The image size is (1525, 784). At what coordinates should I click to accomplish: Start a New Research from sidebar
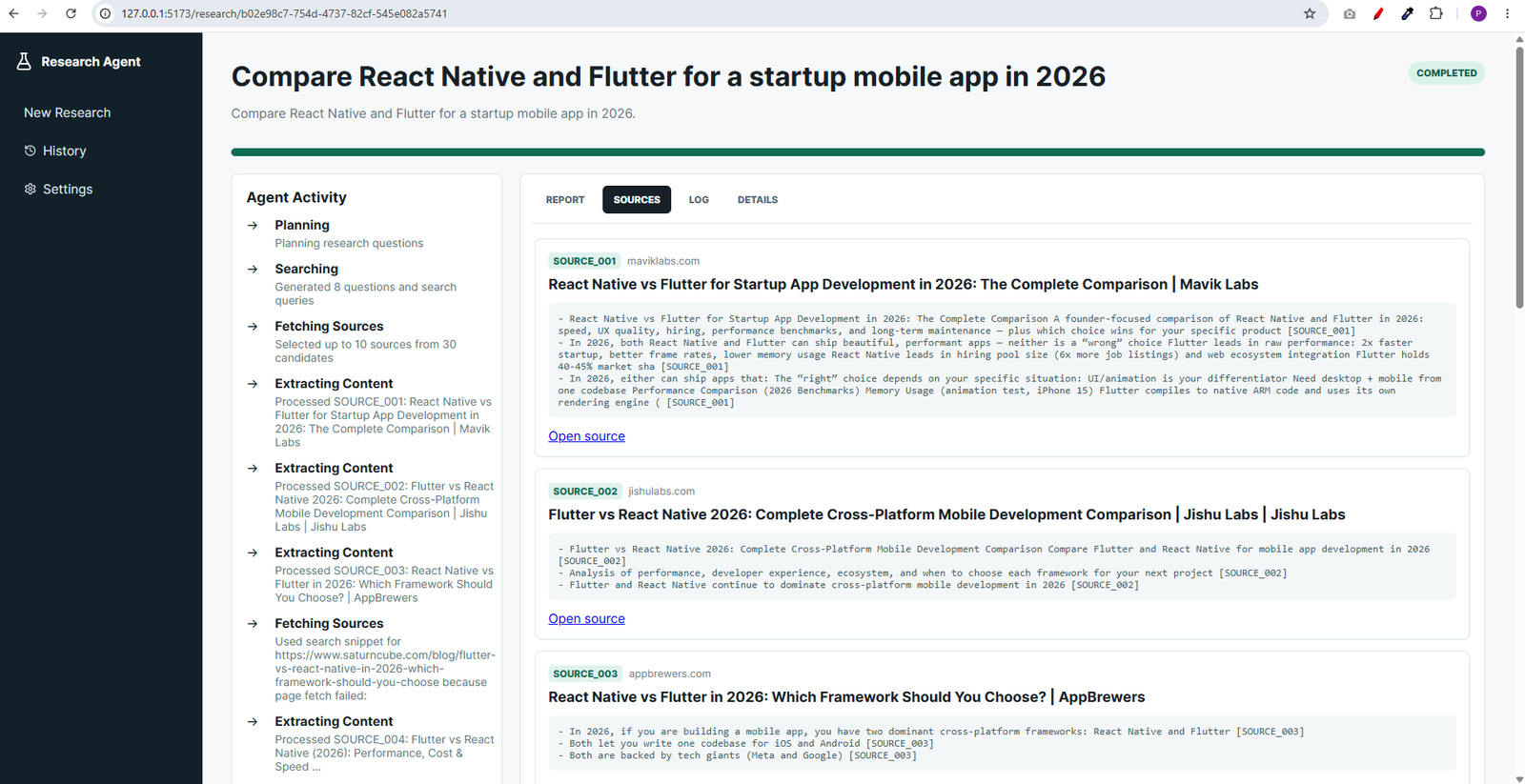coord(68,112)
